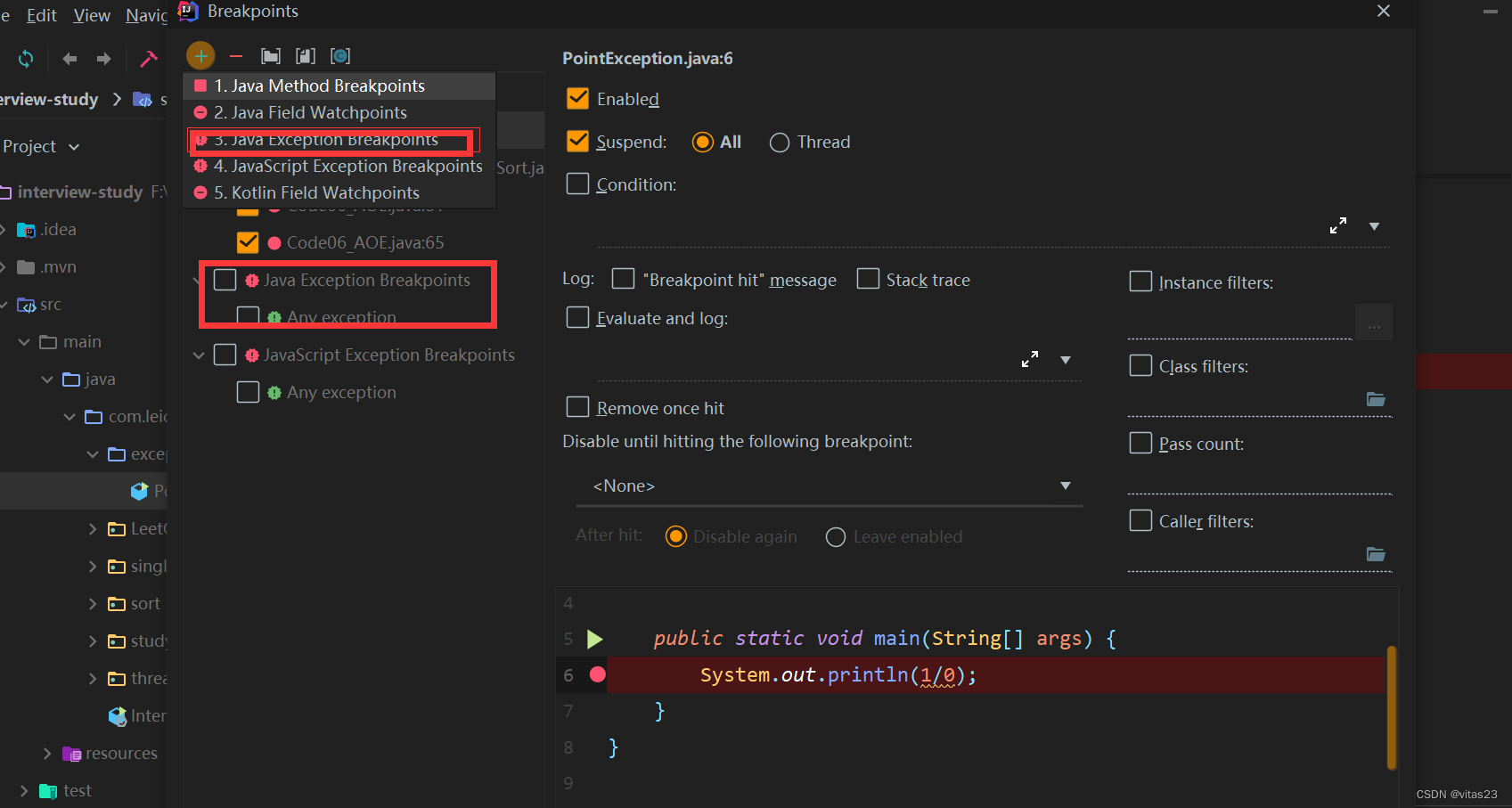Click the Add breakpoint plus icon
This screenshot has width=1512, height=808.
[x=200, y=56]
